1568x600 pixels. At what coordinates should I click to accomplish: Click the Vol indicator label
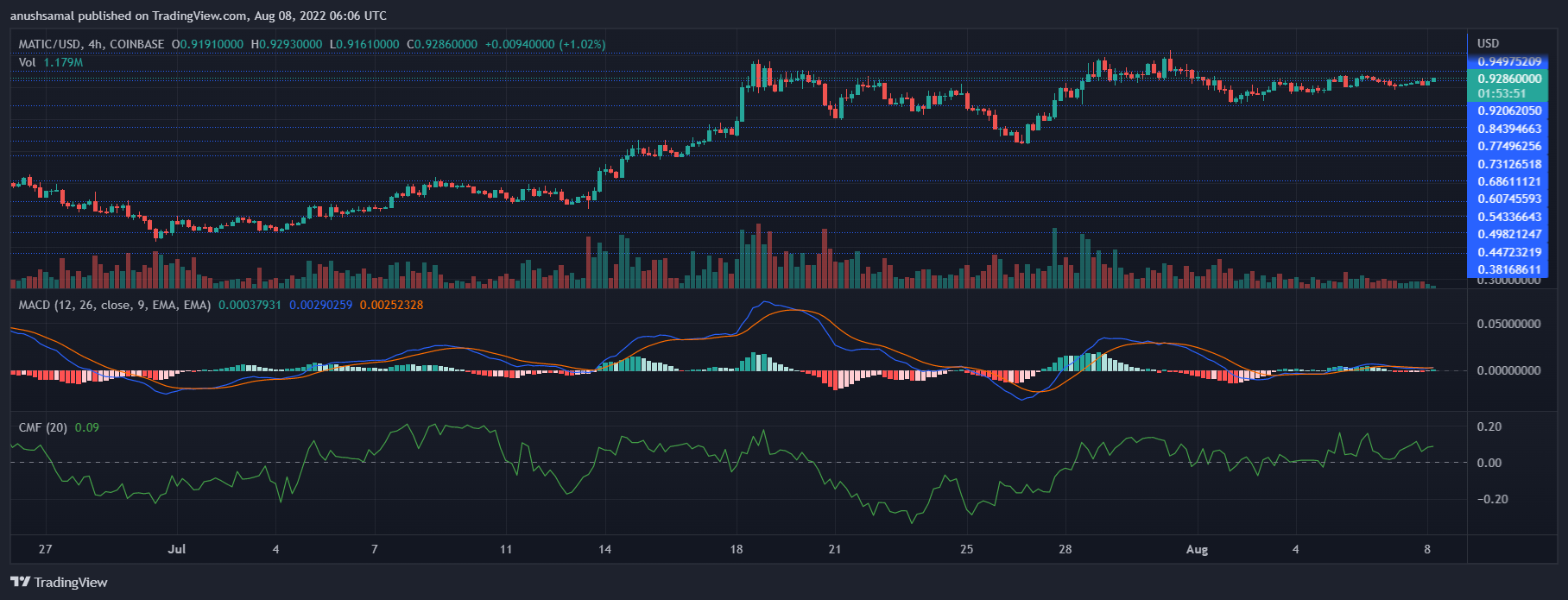point(28,62)
